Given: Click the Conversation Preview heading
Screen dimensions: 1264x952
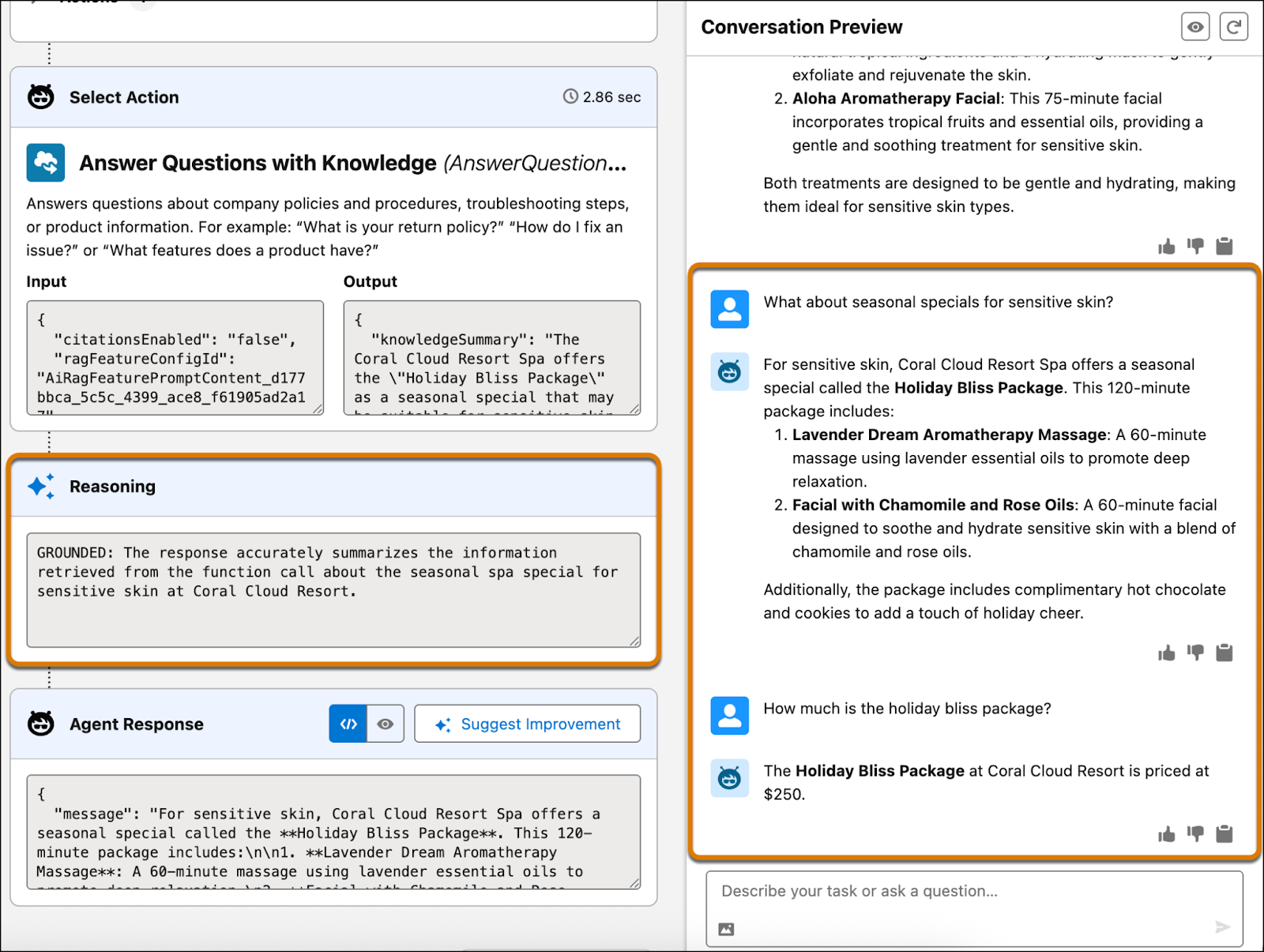Looking at the screenshot, I should (801, 27).
